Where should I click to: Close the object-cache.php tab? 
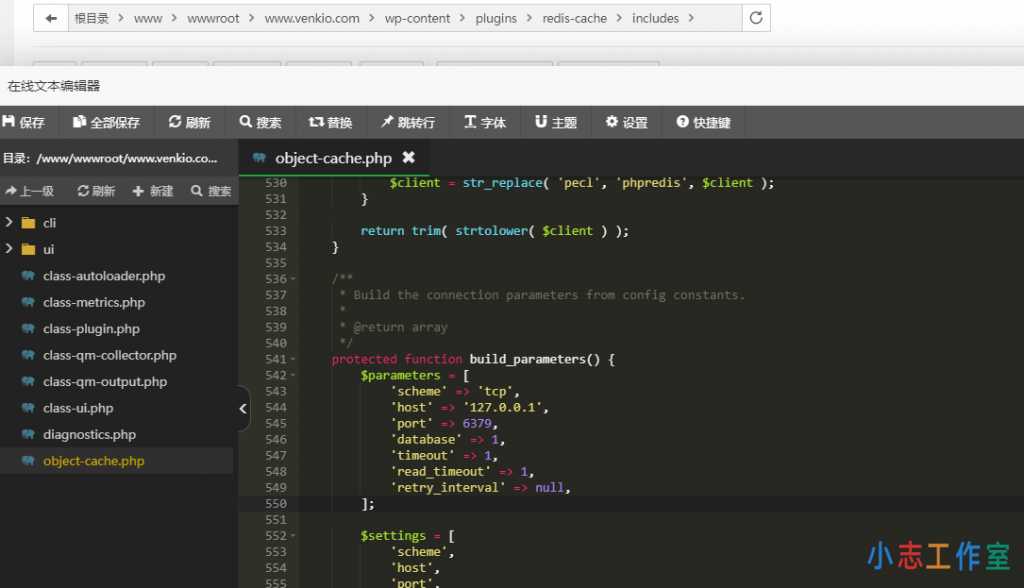tap(408, 158)
